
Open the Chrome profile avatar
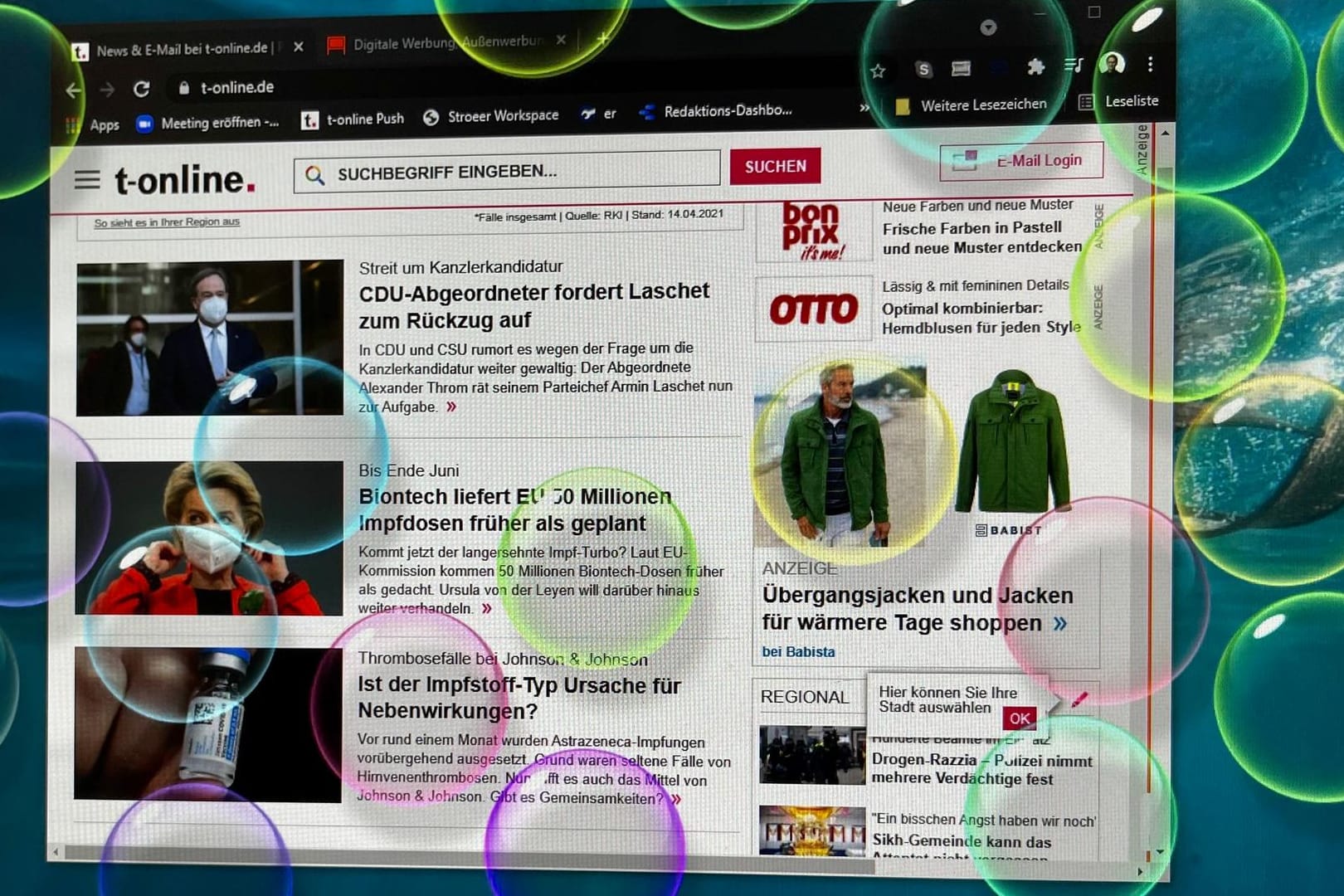pos(1112,63)
